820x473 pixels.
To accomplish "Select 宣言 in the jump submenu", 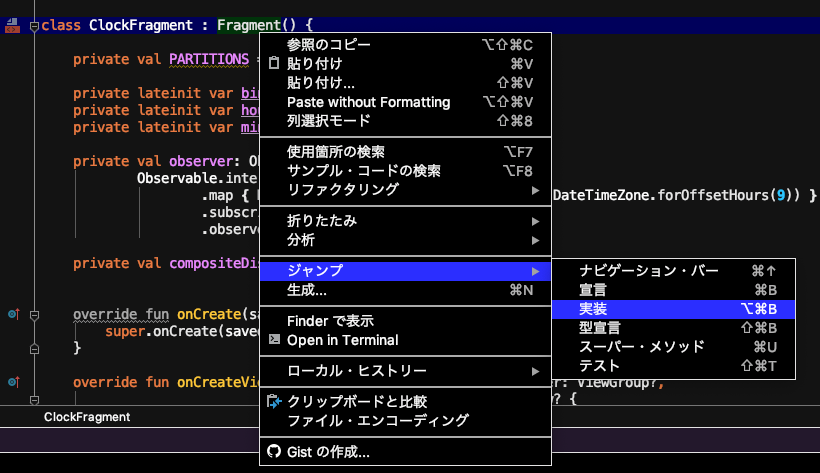I will pyautogui.click(x=674, y=290).
